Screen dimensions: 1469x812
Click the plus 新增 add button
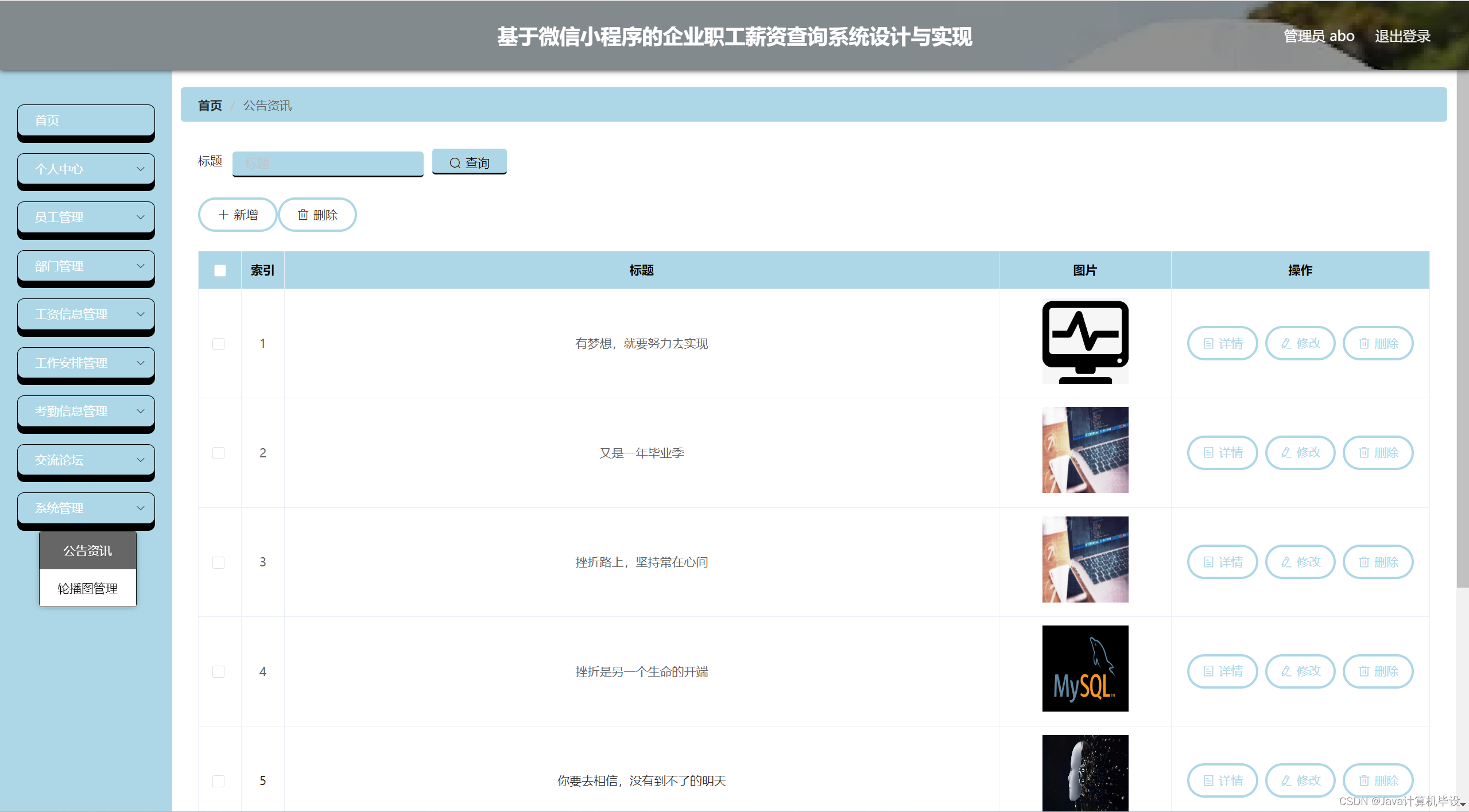[238, 215]
